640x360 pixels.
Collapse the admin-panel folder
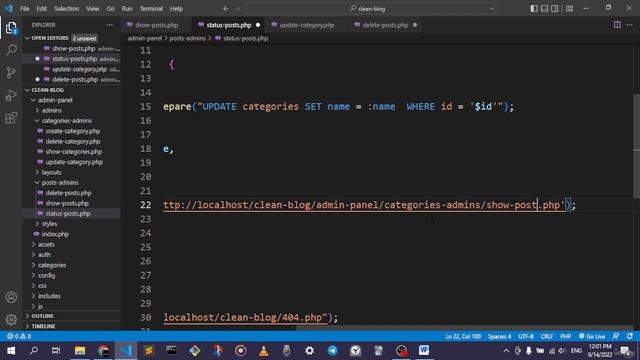pos(55,100)
